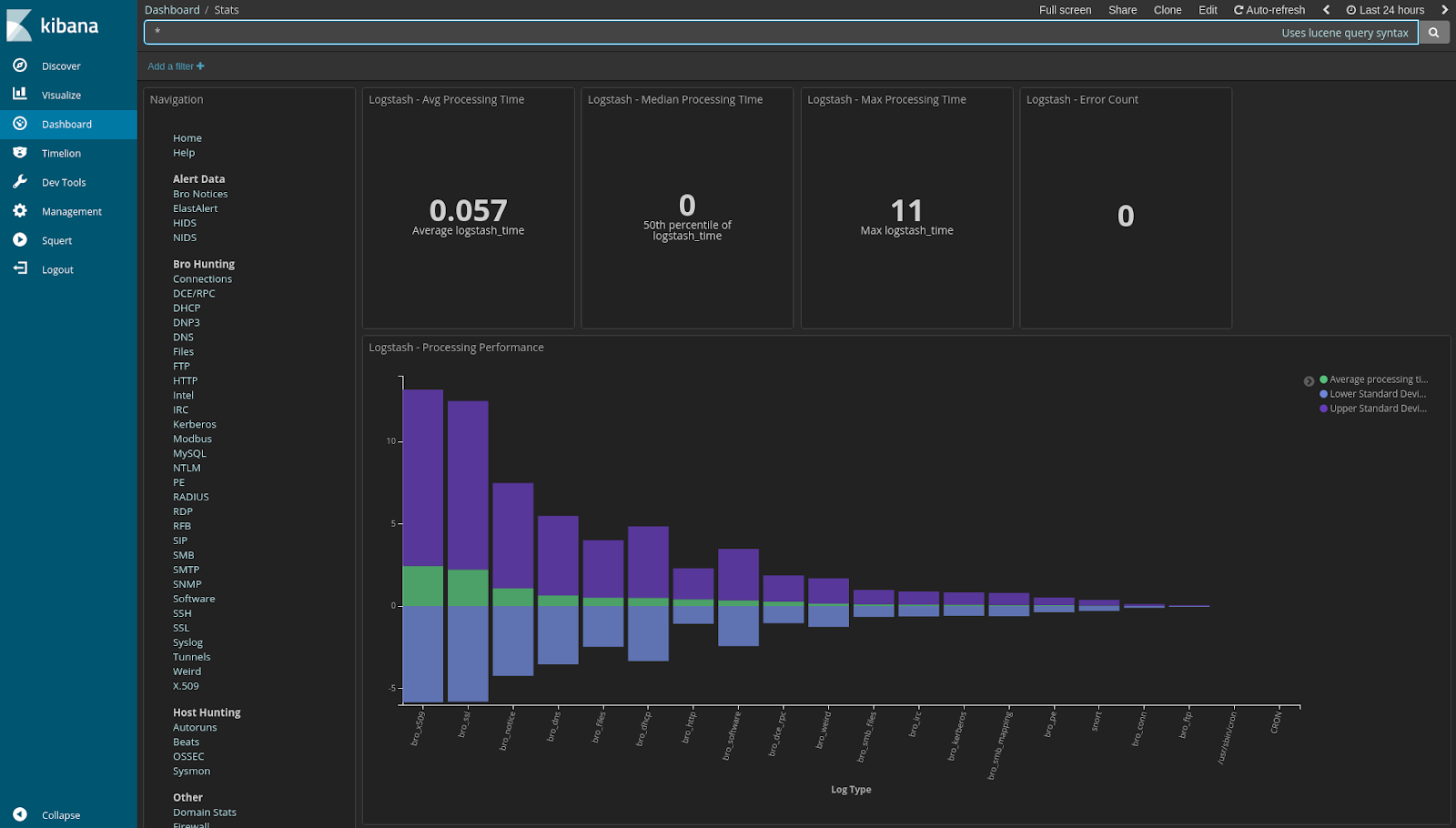This screenshot has height=828, width=1456.
Task: Click Edit in the top toolbar
Action: (x=1207, y=9)
